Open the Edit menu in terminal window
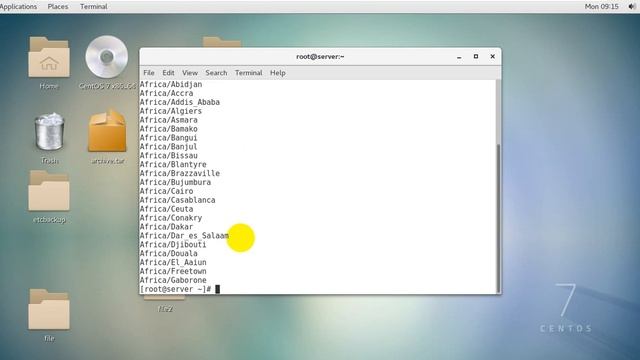The height and width of the screenshot is (360, 640). point(168,73)
